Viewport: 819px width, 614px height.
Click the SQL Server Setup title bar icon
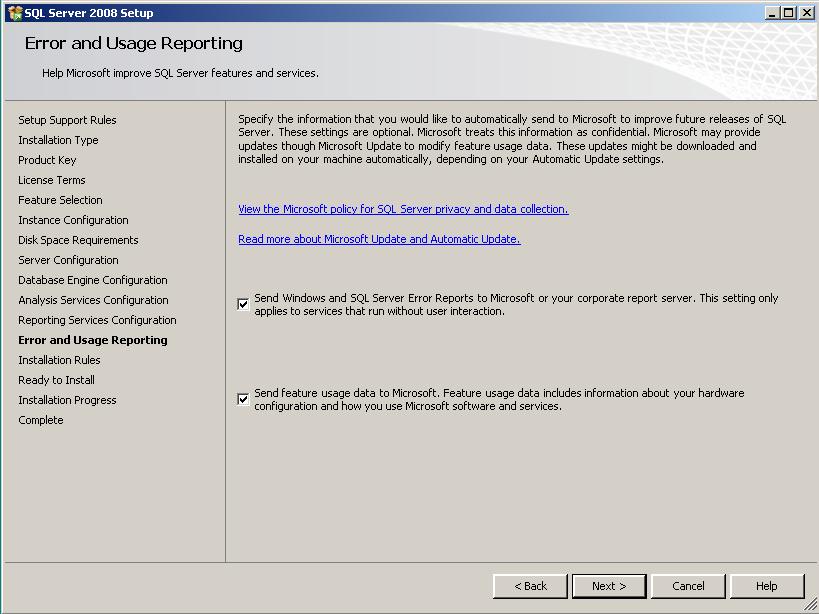15,13
